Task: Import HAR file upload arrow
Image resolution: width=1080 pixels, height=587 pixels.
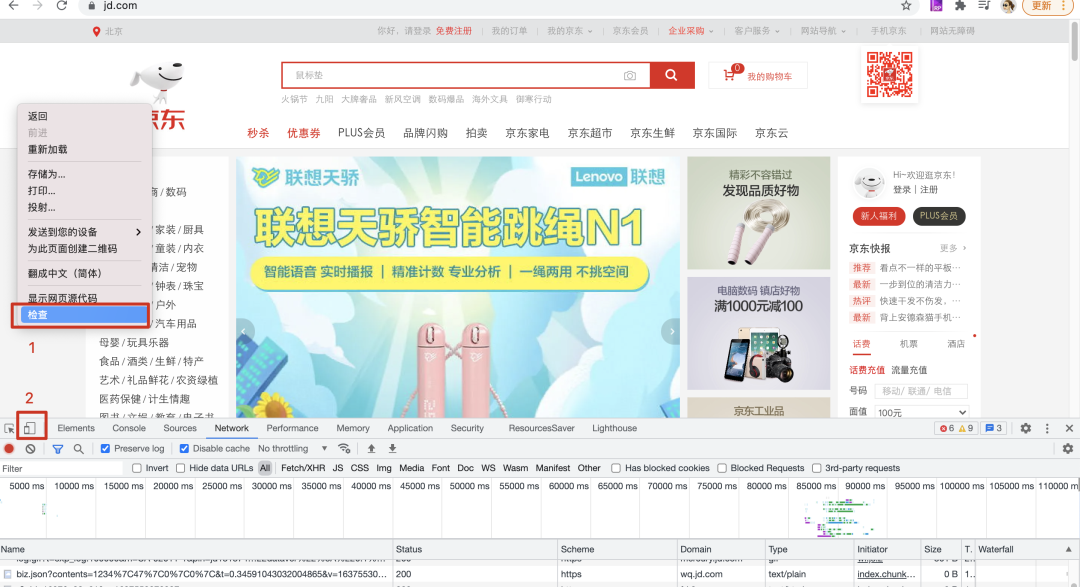Action: coord(371,449)
